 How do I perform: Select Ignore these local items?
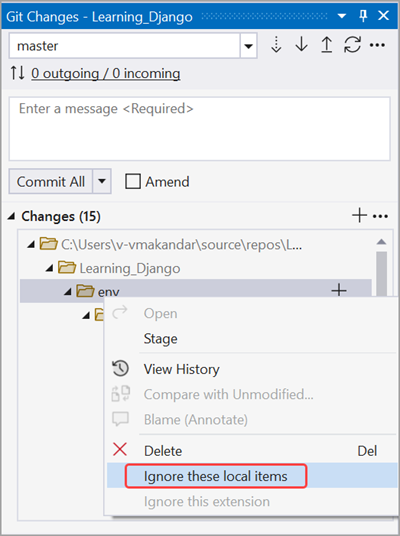pyautogui.click(x=216, y=476)
